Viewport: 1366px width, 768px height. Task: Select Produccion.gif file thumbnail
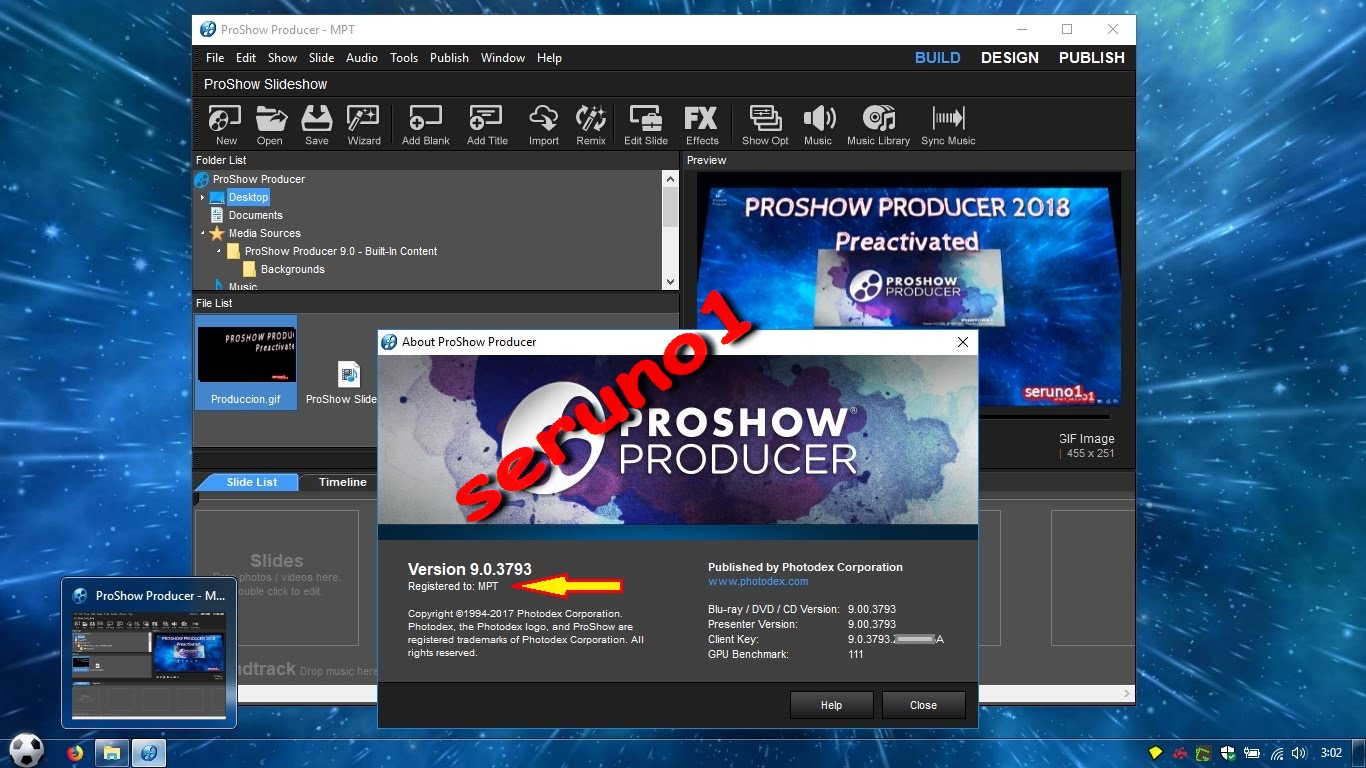(246, 363)
